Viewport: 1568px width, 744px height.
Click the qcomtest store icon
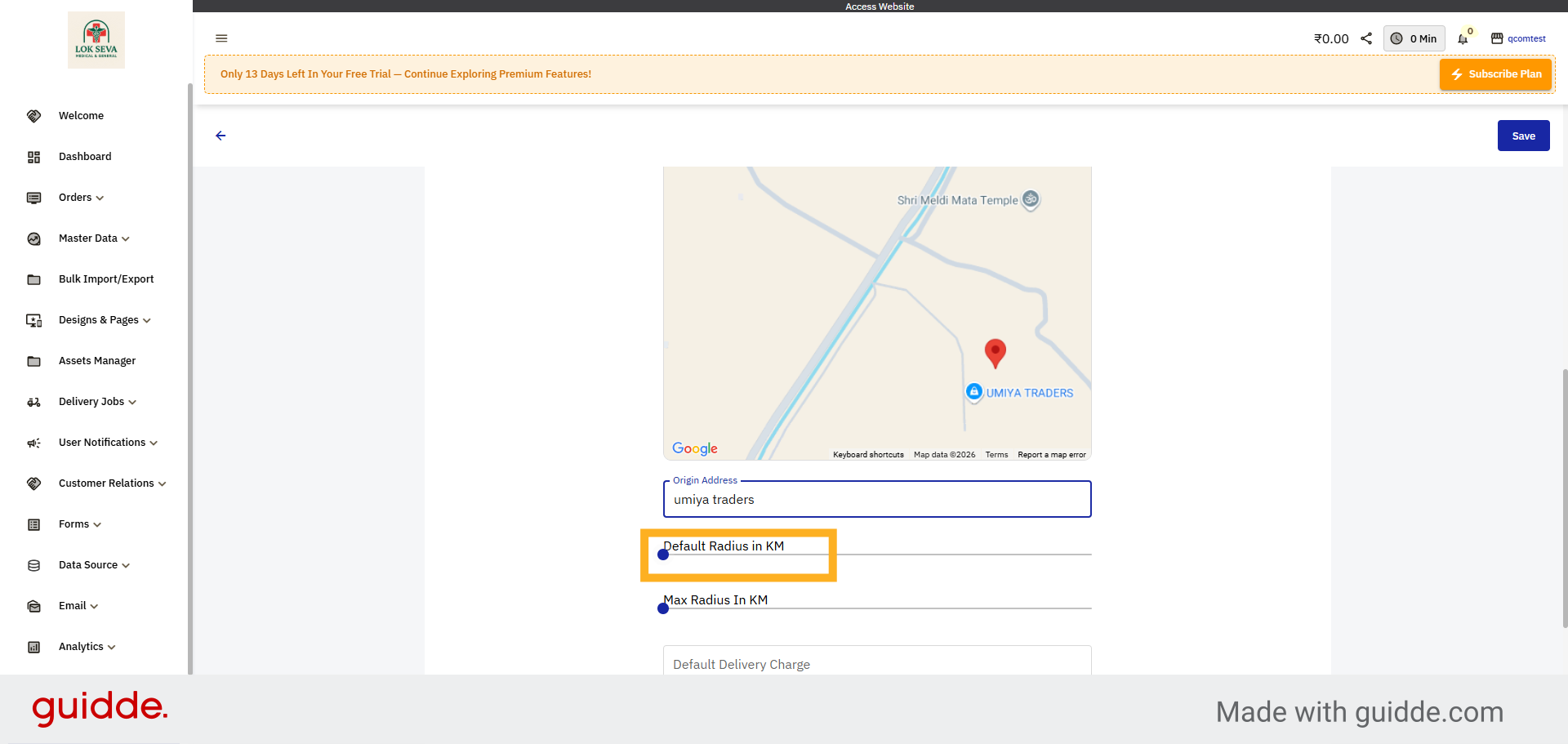coord(1497,38)
